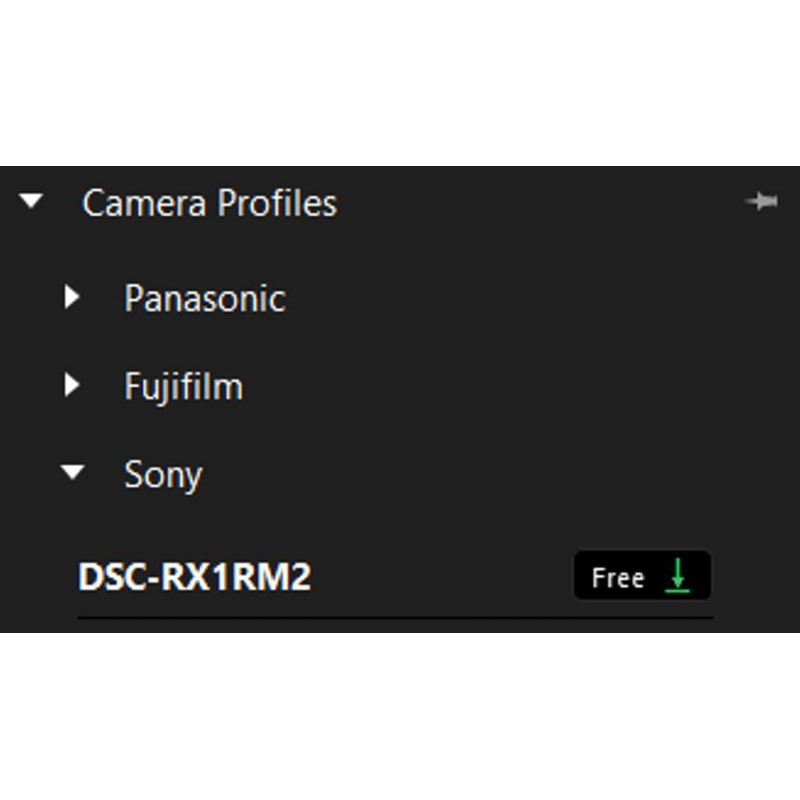Collapse the Sony group arrow
Viewport: 800px width, 800px height.
click(x=72, y=473)
